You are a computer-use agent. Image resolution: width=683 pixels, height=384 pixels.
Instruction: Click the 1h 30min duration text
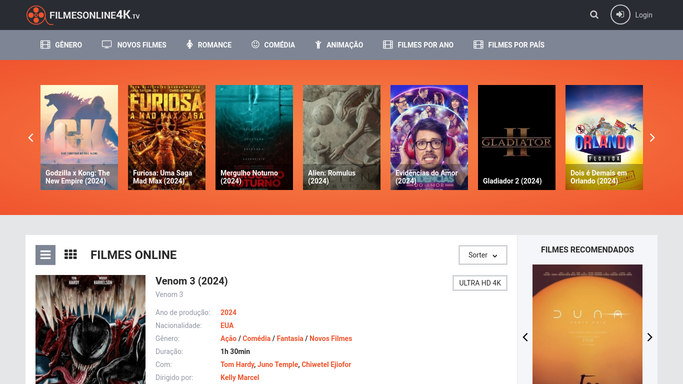pyautogui.click(x=235, y=351)
